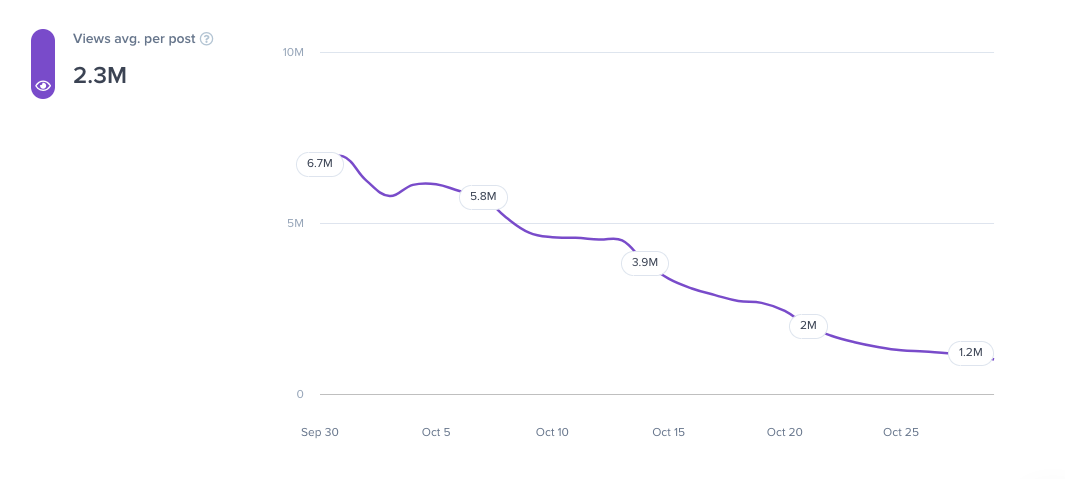The image size is (1065, 479).
Task: Select the 6.7M data point label
Action: 320,163
